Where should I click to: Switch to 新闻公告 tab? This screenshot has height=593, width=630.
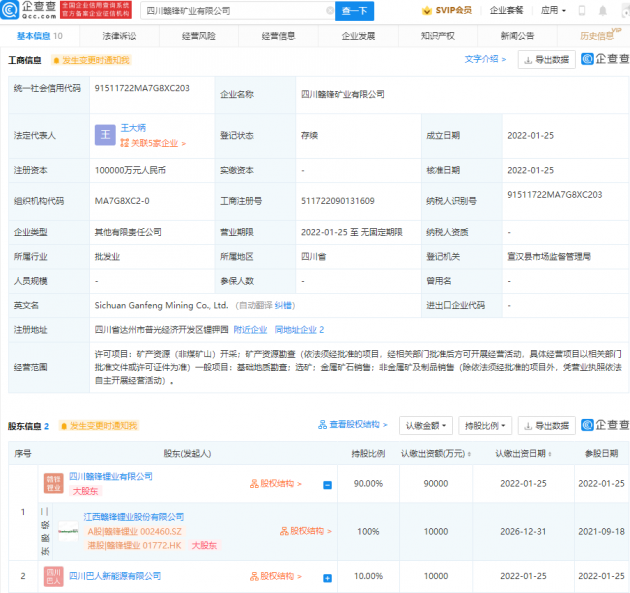pos(517,36)
